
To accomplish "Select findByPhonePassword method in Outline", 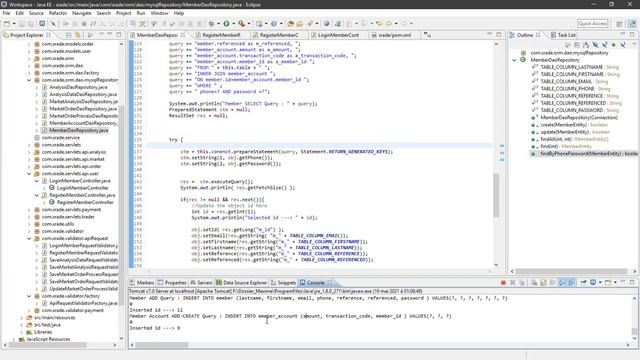I will [584, 153].
